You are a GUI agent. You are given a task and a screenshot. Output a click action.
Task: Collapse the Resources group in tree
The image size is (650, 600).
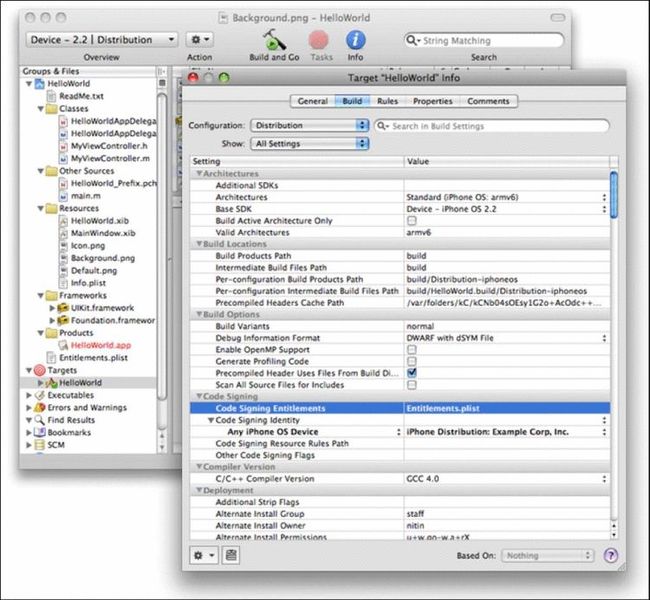click(41, 209)
